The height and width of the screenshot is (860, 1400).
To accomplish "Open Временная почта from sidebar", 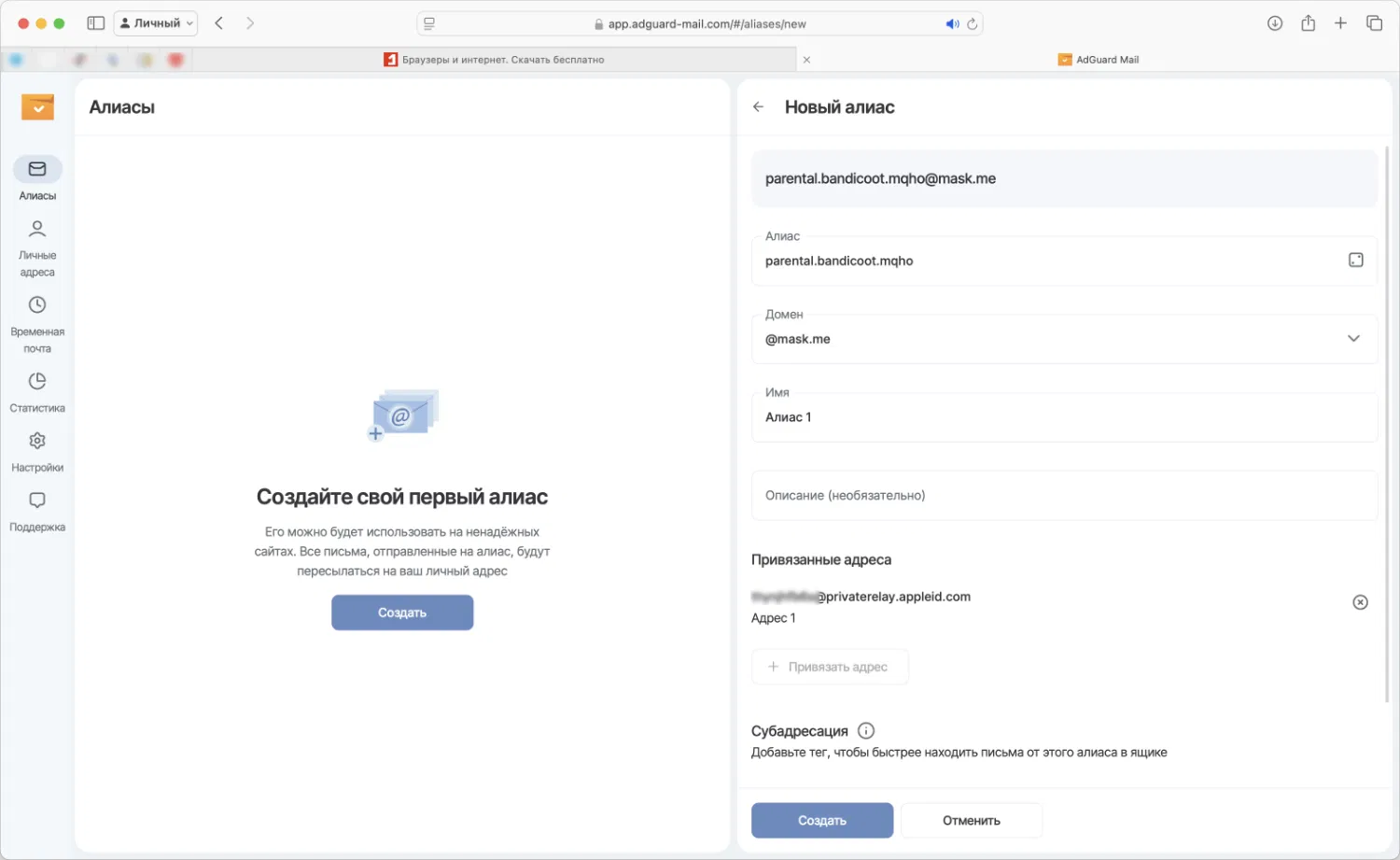I will click(x=37, y=306).
